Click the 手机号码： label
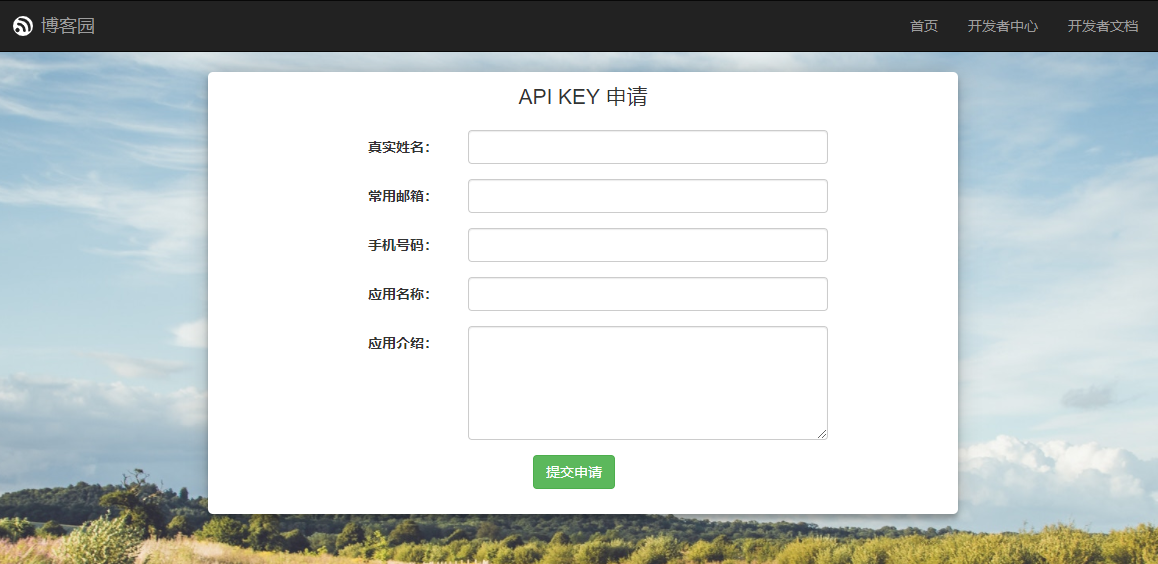This screenshot has height=564, width=1158. point(399,245)
